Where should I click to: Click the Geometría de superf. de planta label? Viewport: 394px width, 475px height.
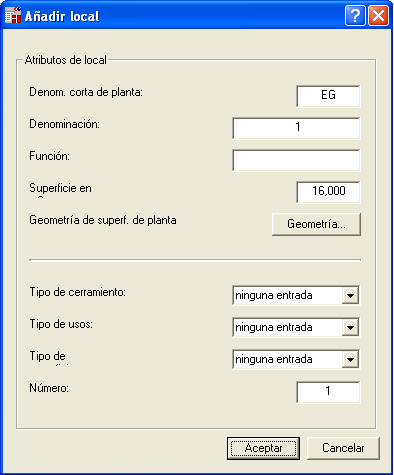[x=103, y=220]
